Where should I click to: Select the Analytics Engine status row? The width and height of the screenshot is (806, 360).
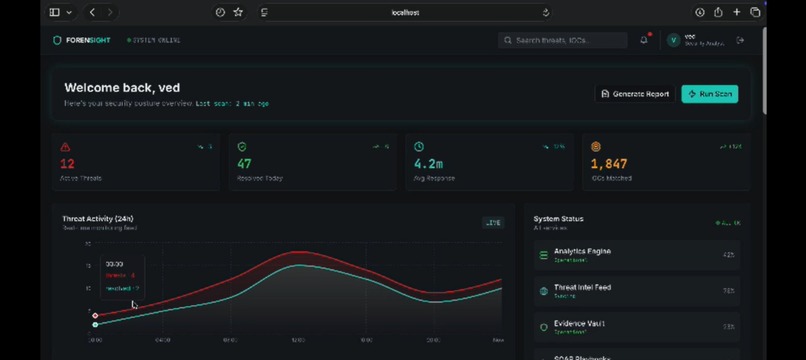point(636,255)
